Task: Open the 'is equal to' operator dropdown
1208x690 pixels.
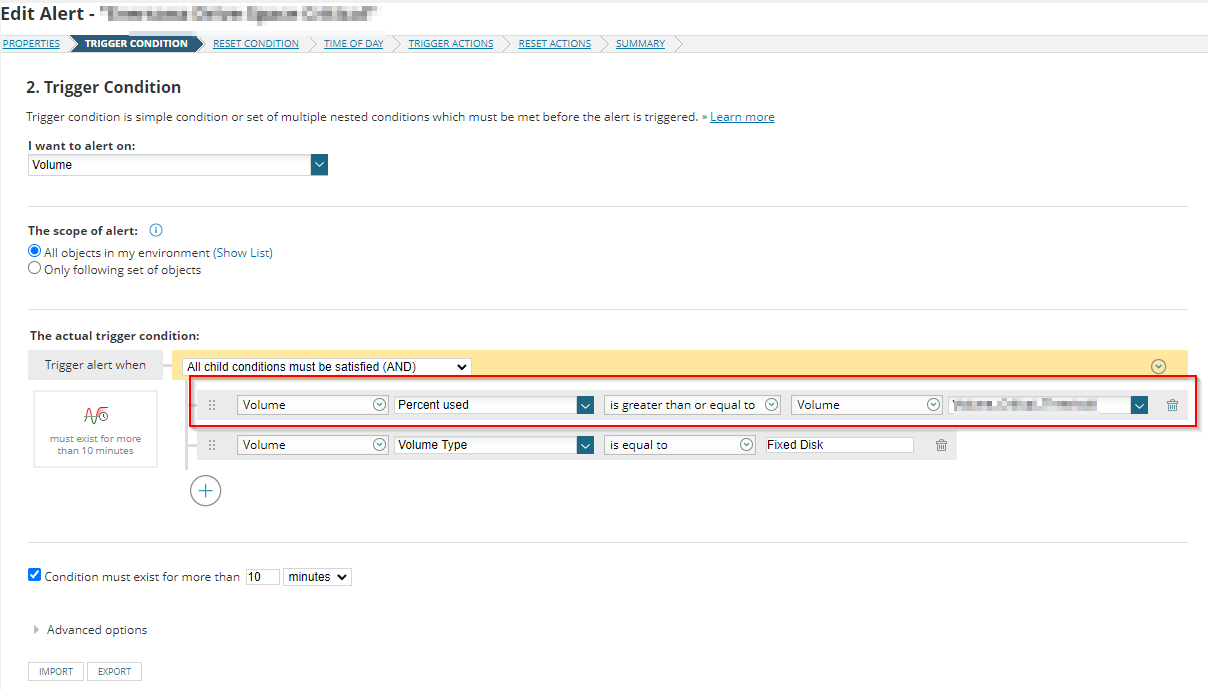Action: pos(680,445)
